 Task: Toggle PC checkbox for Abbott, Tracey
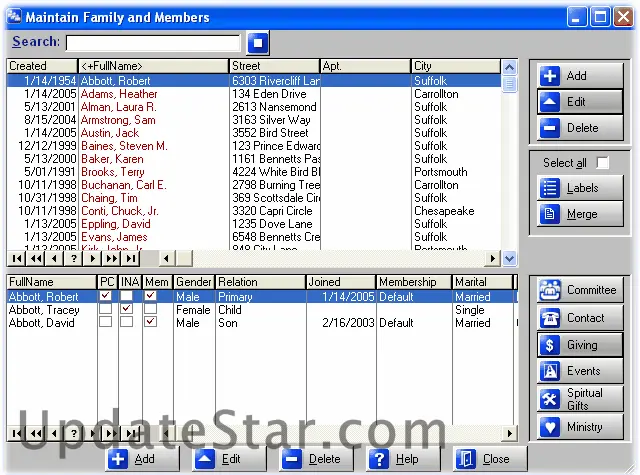(x=106, y=309)
